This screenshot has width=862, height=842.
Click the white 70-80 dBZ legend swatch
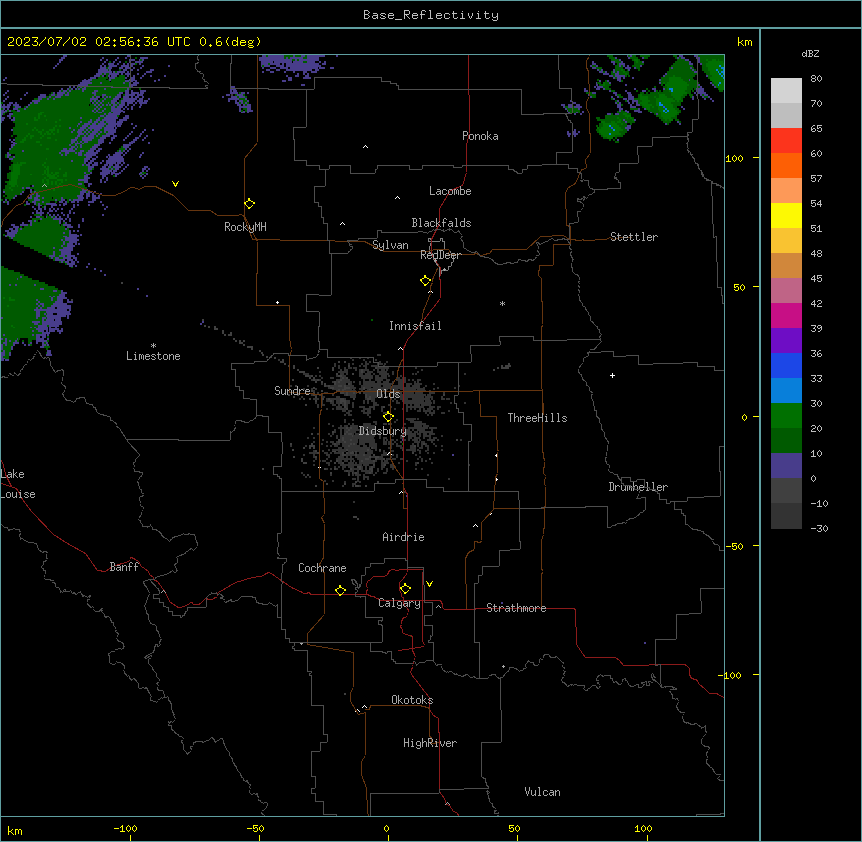pyautogui.click(x=786, y=91)
